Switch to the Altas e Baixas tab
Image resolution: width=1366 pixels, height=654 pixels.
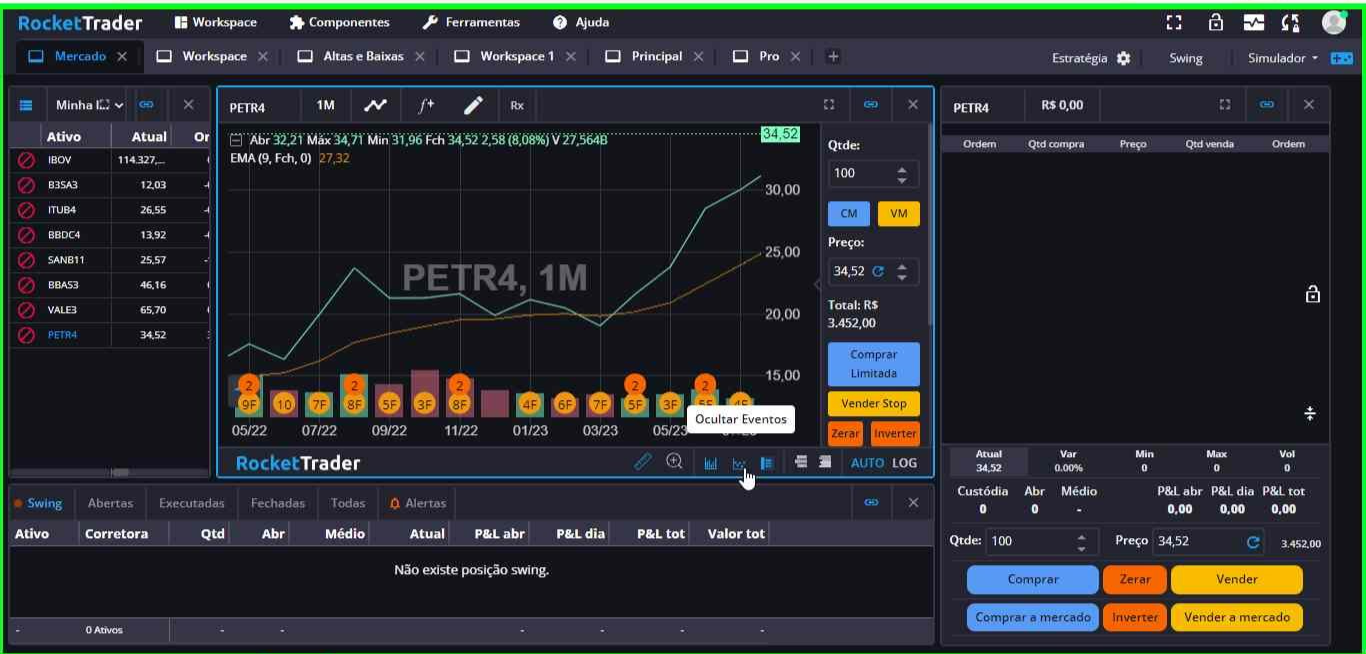click(363, 57)
